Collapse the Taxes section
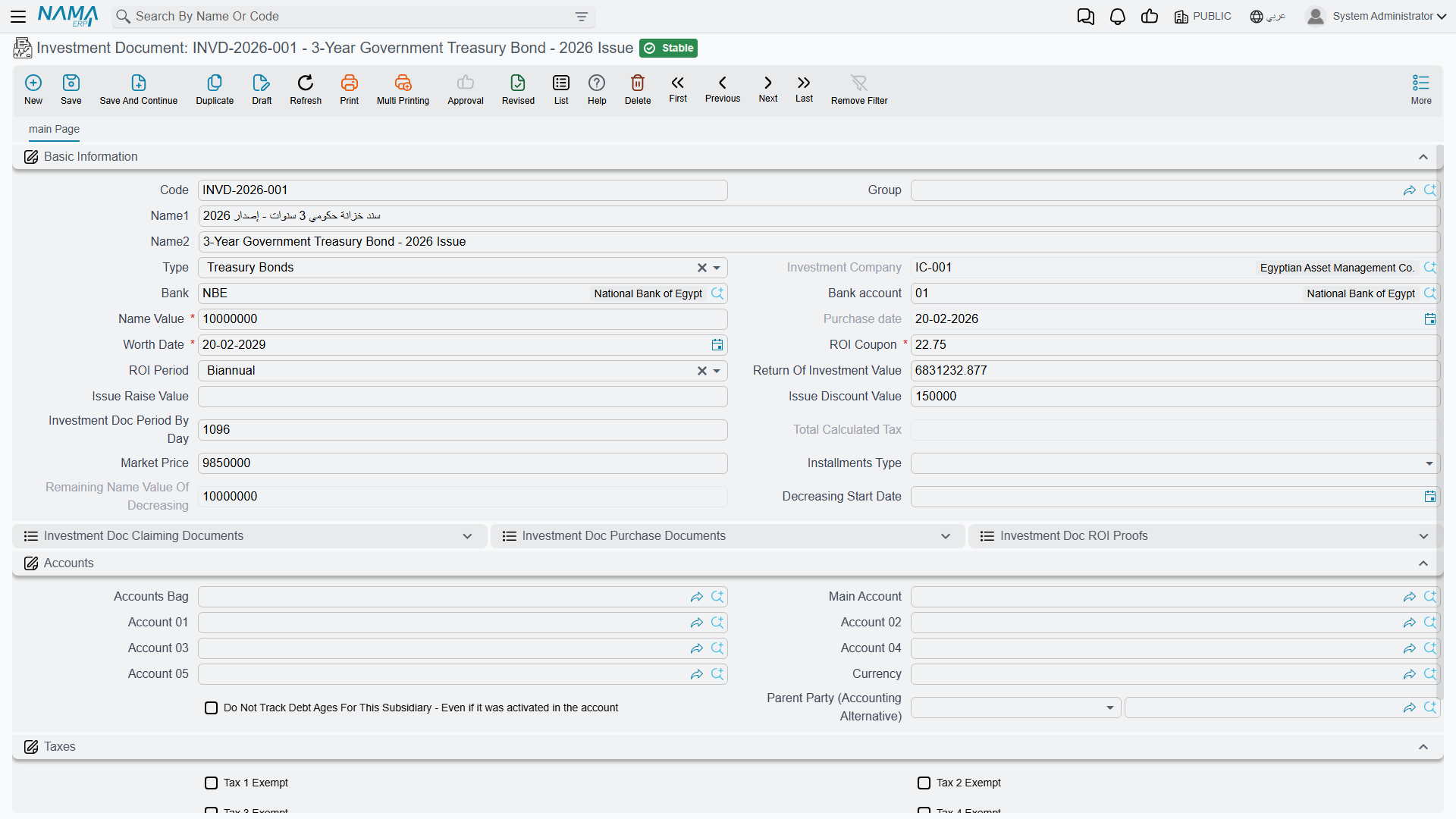The height and width of the screenshot is (819, 1456). (1423, 747)
